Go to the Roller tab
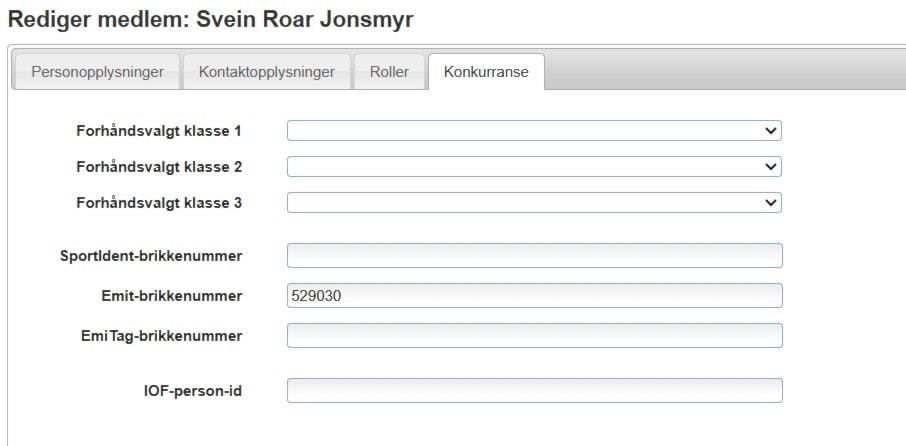This screenshot has width=906, height=446. pyautogui.click(x=389, y=72)
